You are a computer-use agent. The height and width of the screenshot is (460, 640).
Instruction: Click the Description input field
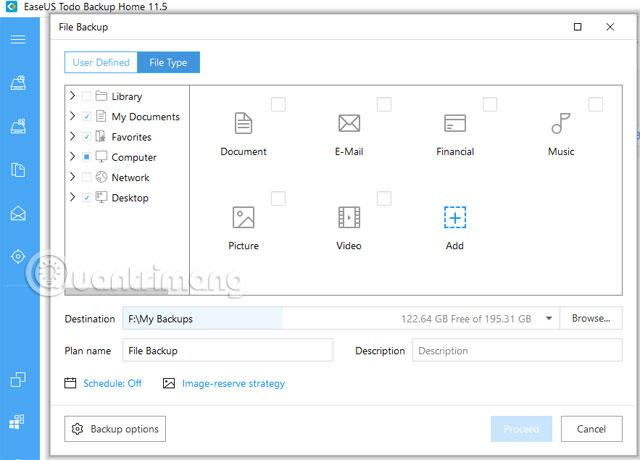pos(517,350)
